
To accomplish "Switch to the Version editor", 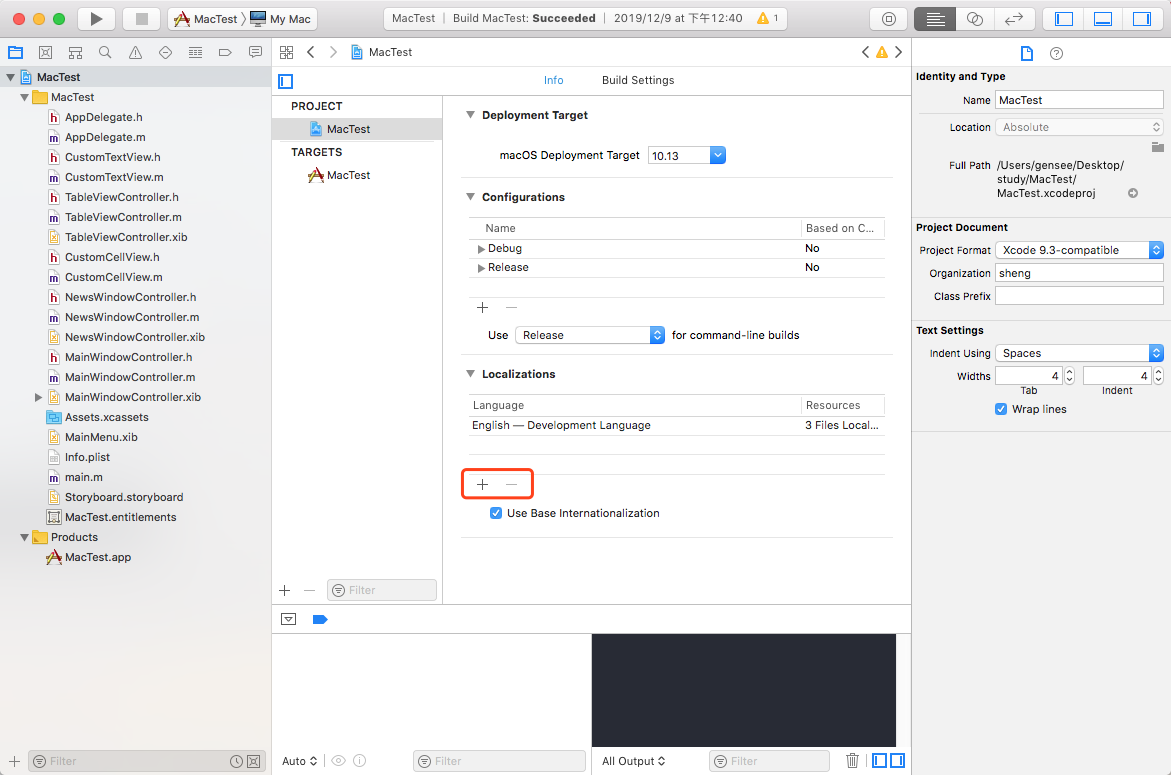I will (x=1013, y=19).
